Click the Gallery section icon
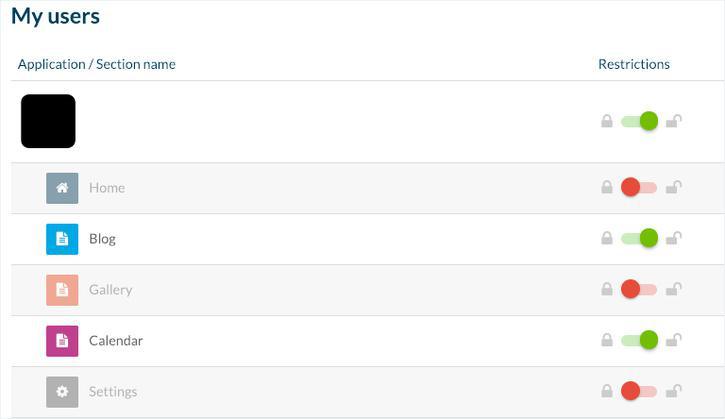The width and height of the screenshot is (725, 419). [x=62, y=290]
